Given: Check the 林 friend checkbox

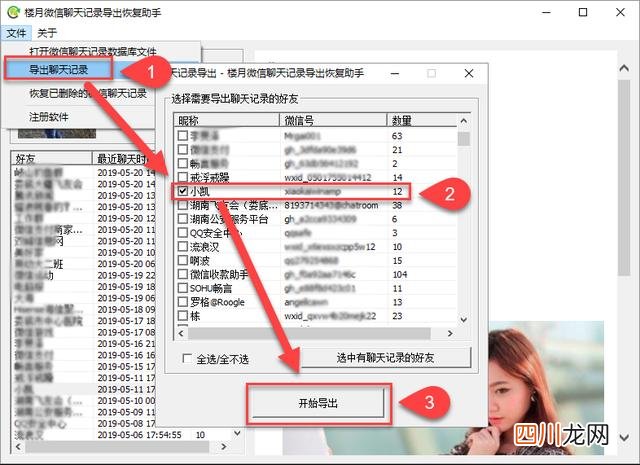Looking at the screenshot, I should tap(183, 316).
